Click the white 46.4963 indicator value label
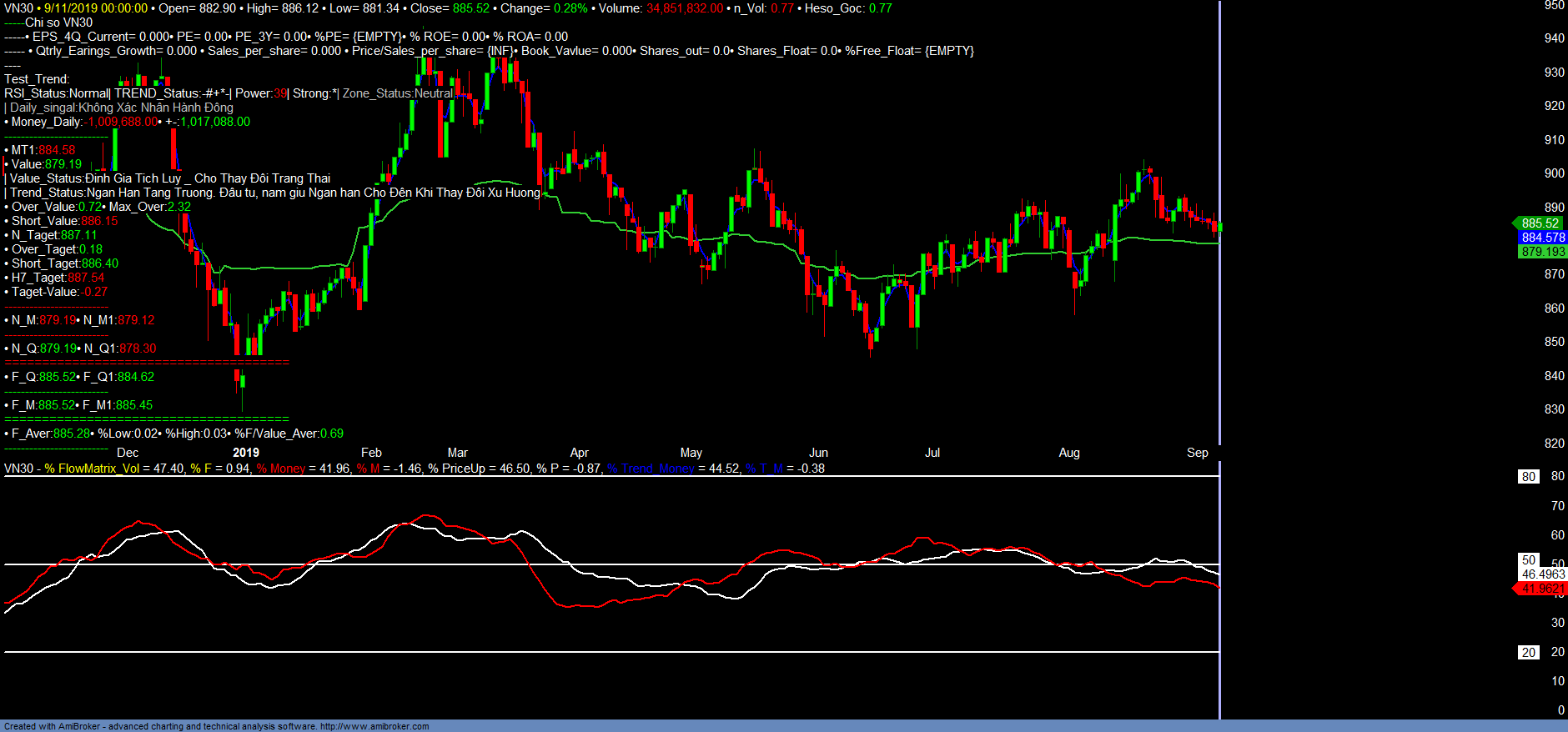Viewport: 1568px width, 732px height. [x=1543, y=574]
